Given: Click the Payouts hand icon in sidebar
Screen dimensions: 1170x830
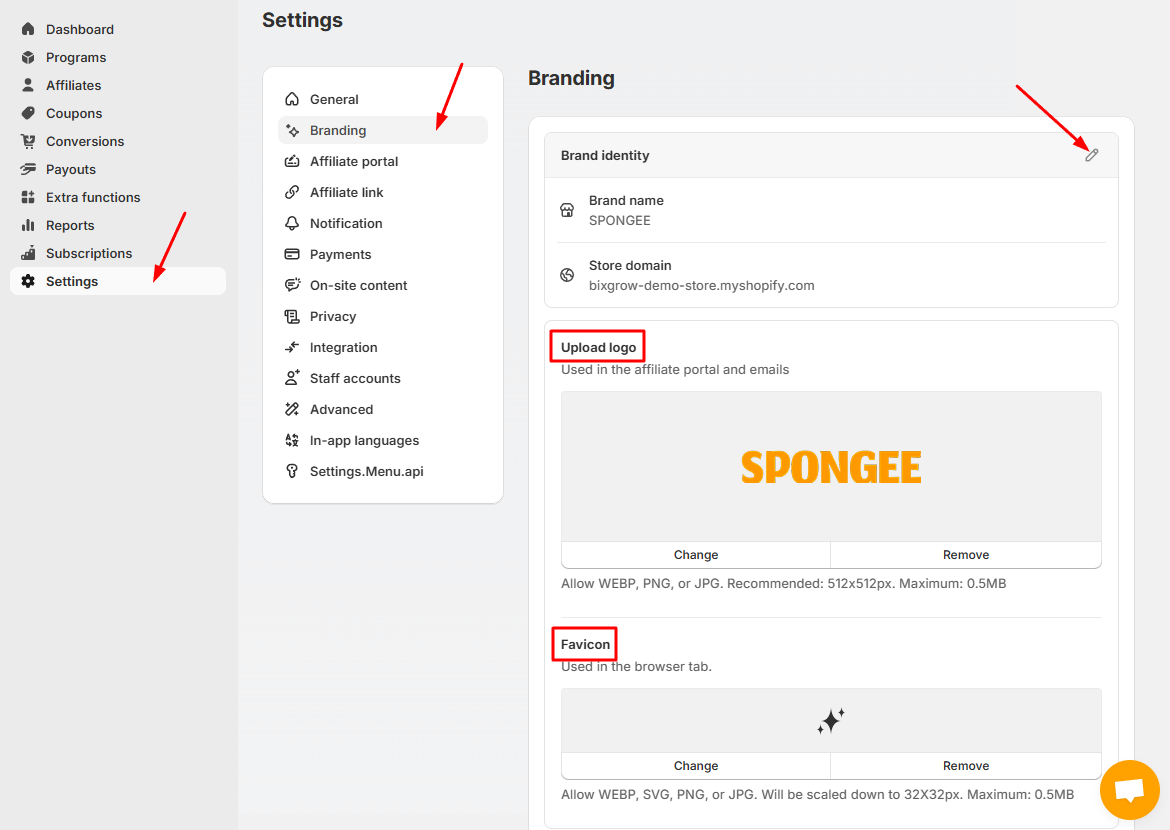Looking at the screenshot, I should (x=28, y=169).
